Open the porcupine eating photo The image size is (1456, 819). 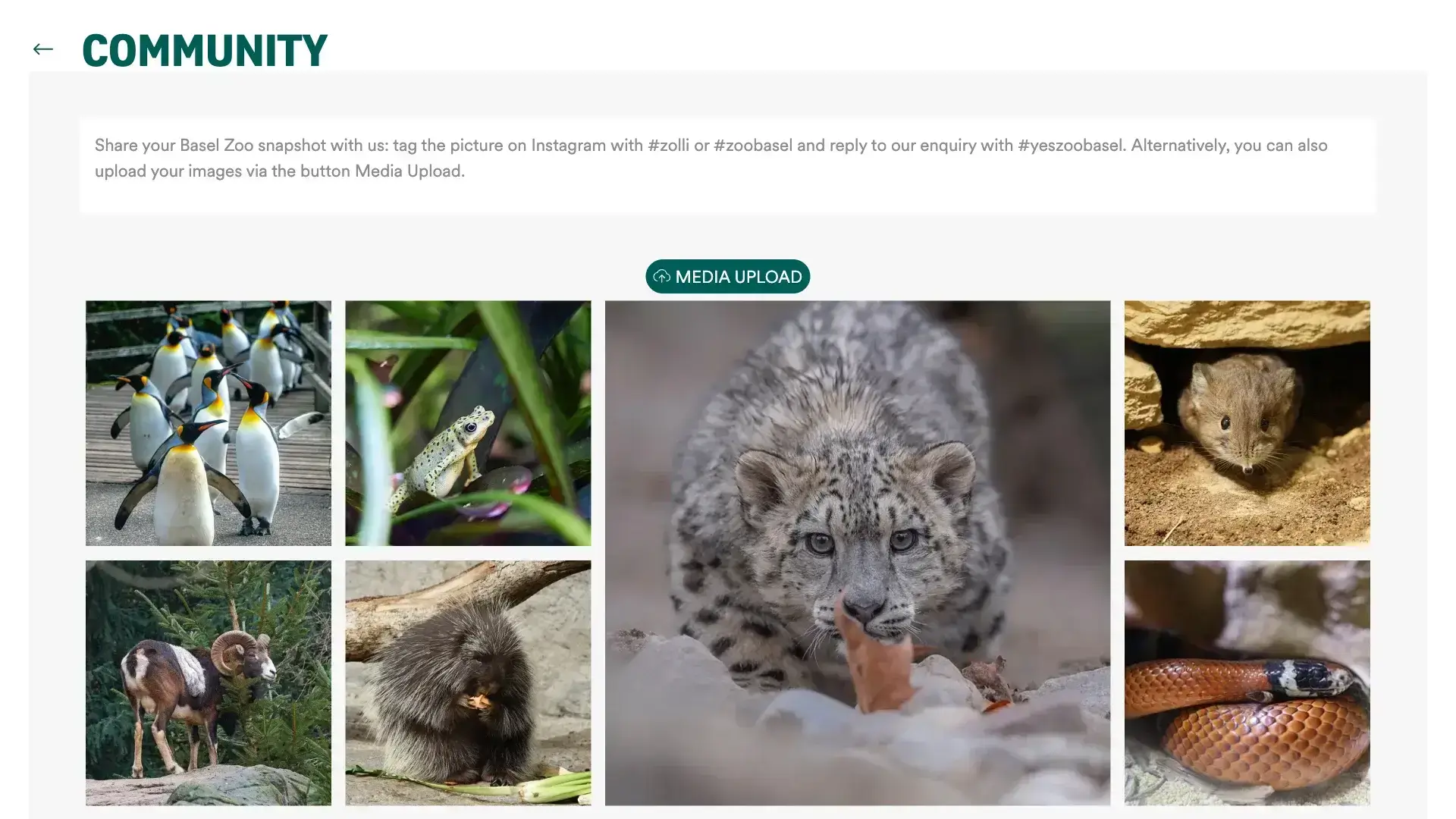(x=468, y=682)
